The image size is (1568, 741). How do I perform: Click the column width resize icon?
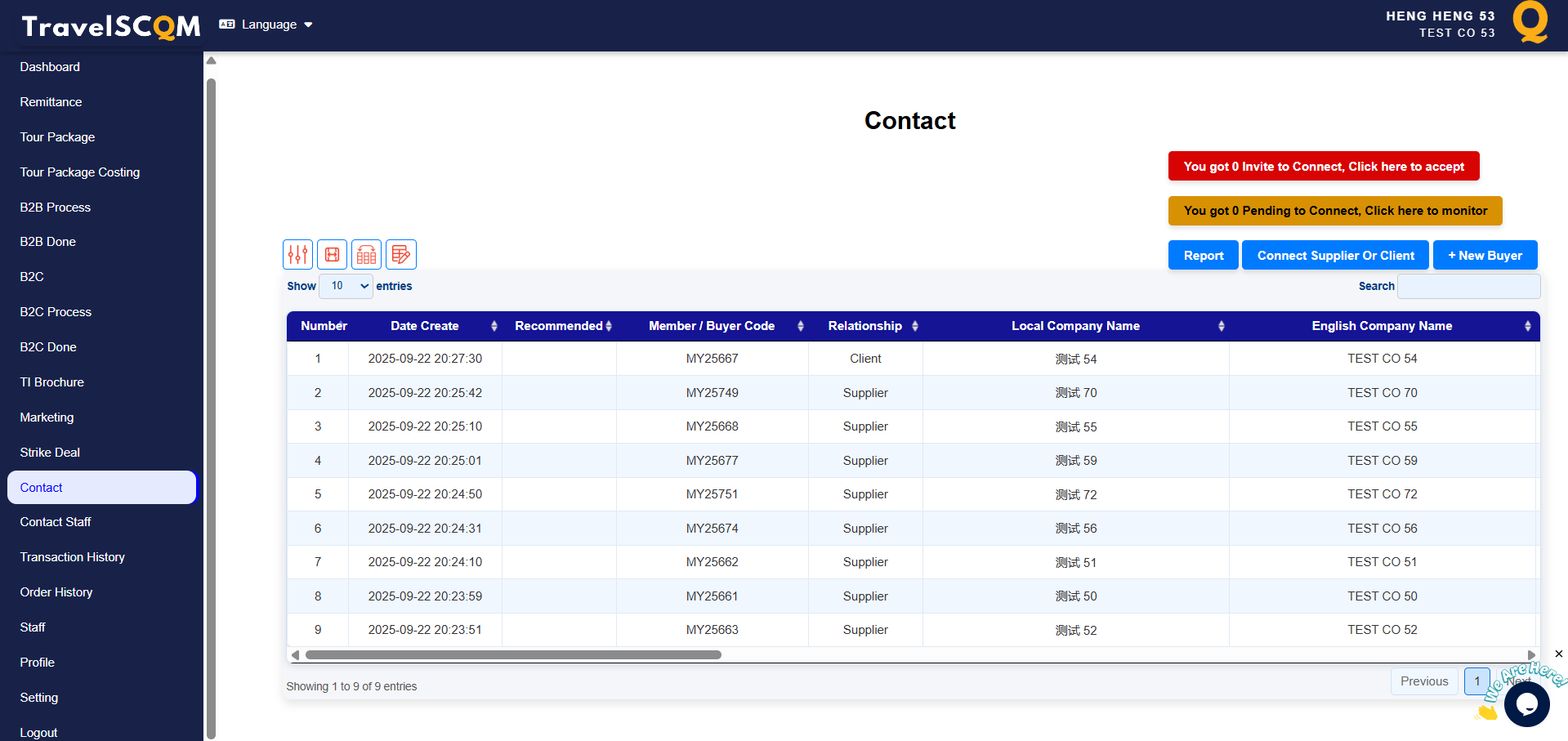tap(333, 255)
